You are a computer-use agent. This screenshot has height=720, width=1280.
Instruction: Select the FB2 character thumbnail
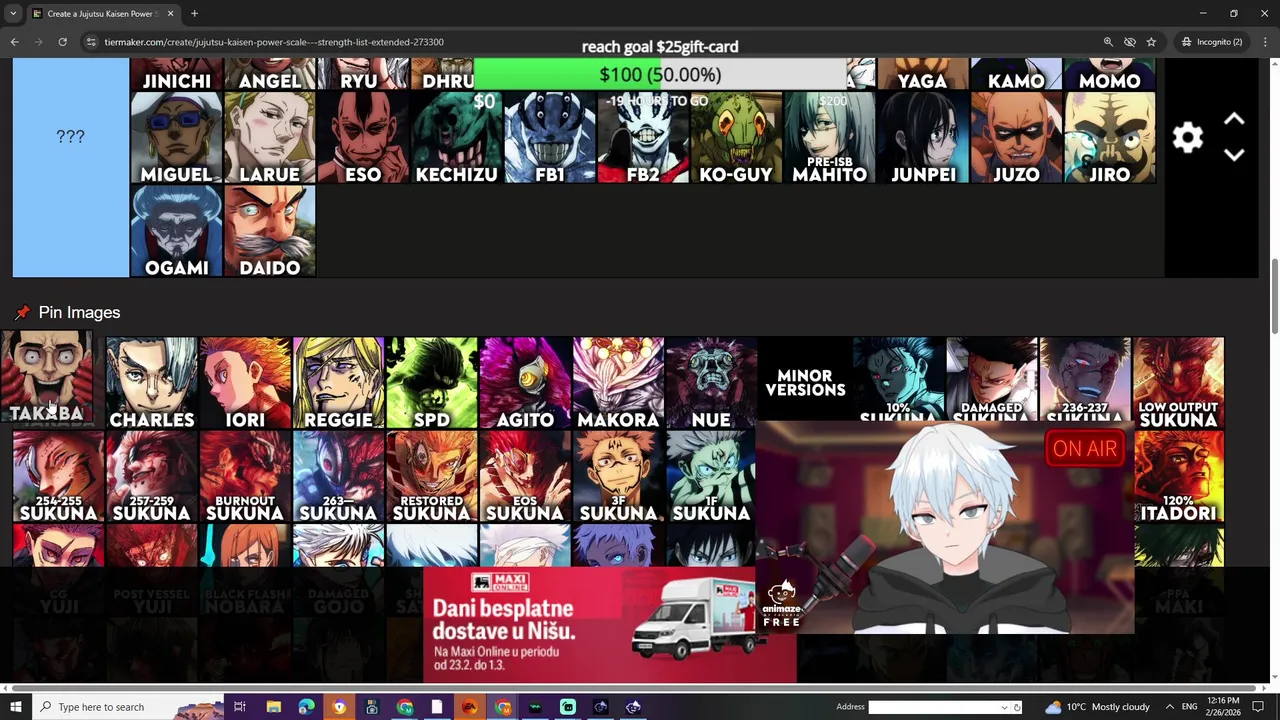[x=642, y=138]
